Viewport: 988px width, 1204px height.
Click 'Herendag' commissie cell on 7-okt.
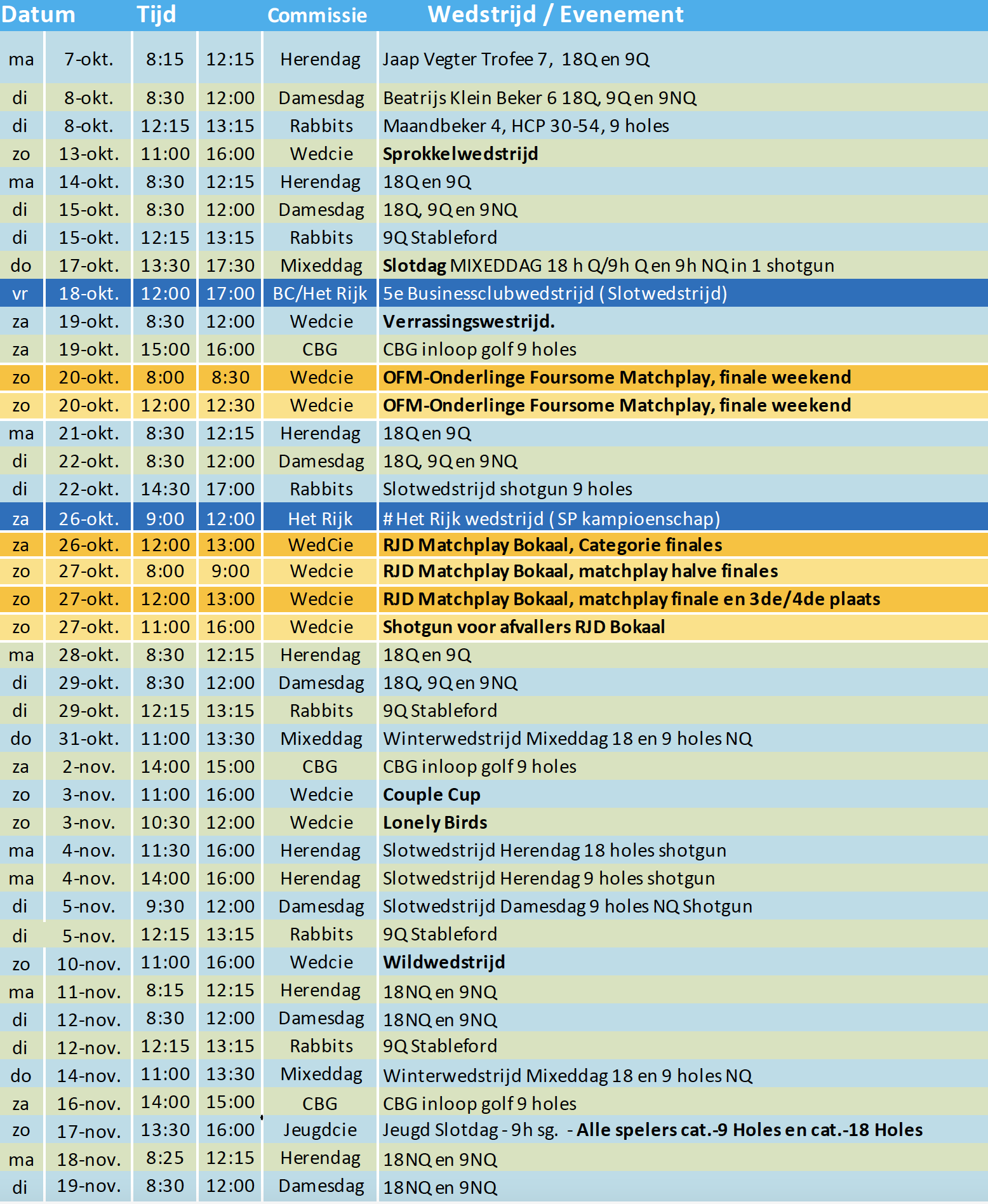point(320,59)
